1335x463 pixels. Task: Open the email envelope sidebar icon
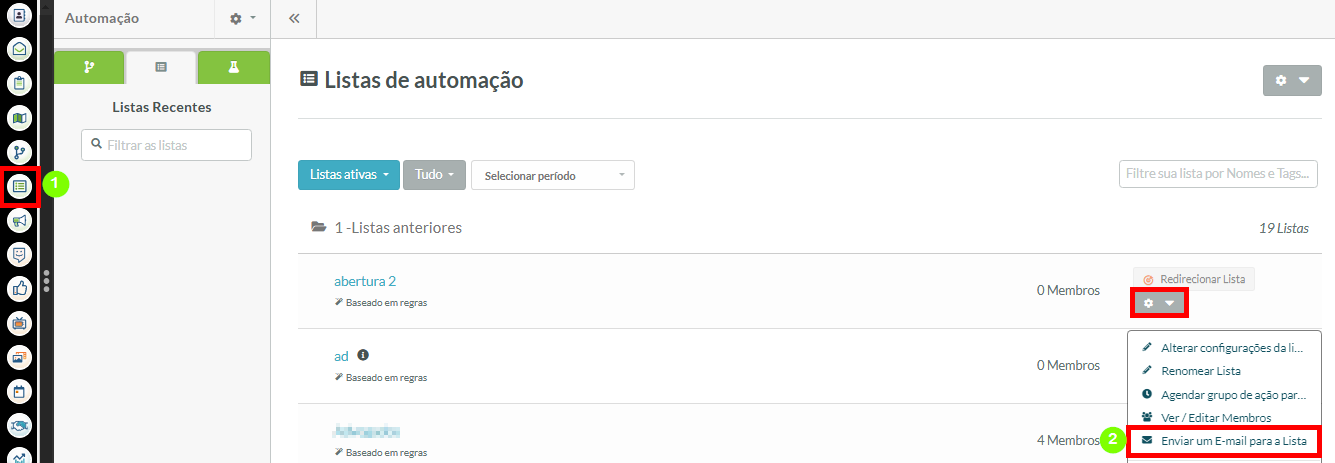pos(20,49)
